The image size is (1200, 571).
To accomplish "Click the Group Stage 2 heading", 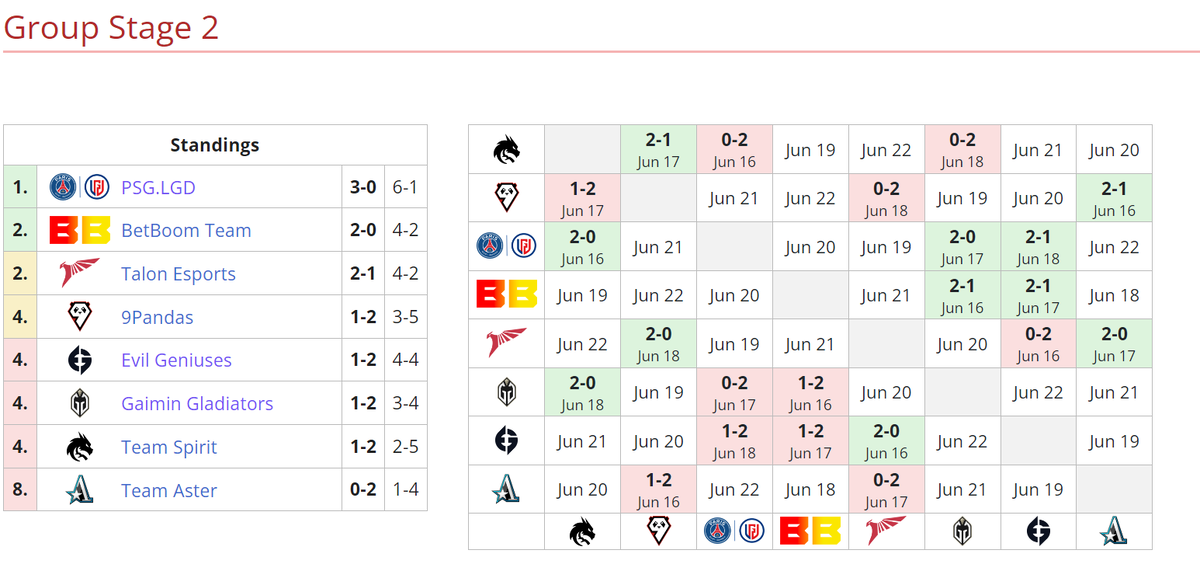I will point(111,27).
